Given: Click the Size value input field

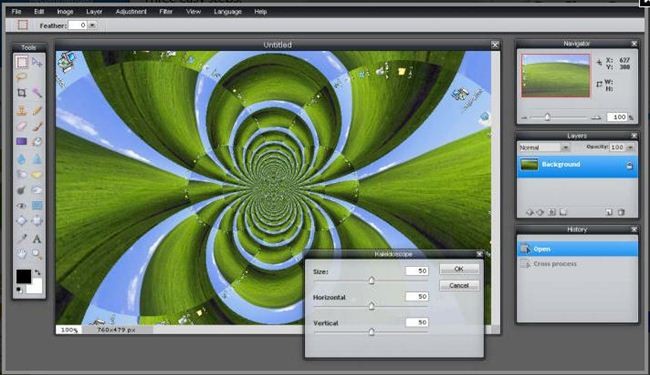Looking at the screenshot, I should pyautogui.click(x=417, y=271).
